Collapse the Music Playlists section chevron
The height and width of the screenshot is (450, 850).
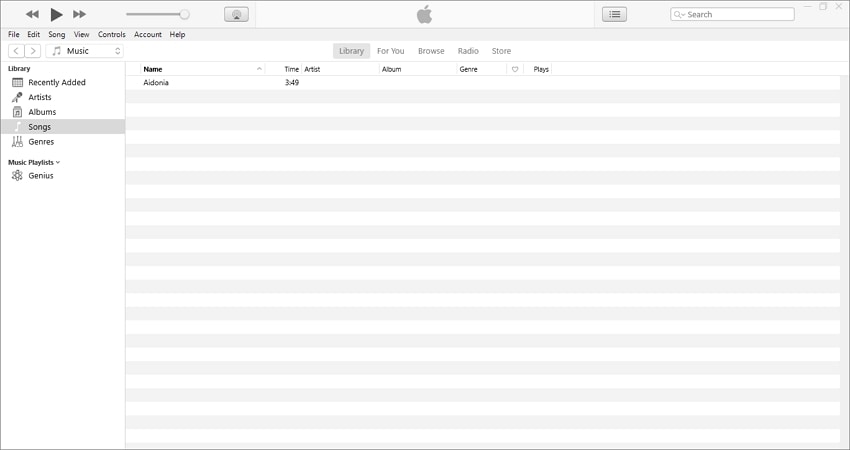pyautogui.click(x=58, y=162)
